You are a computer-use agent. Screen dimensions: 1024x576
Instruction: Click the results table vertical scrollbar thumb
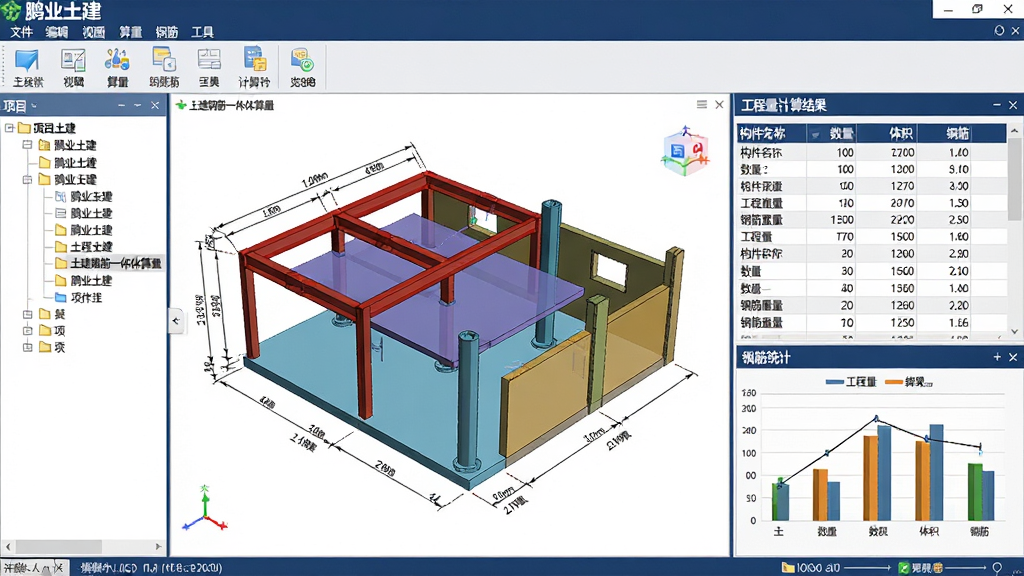tap(1014, 180)
